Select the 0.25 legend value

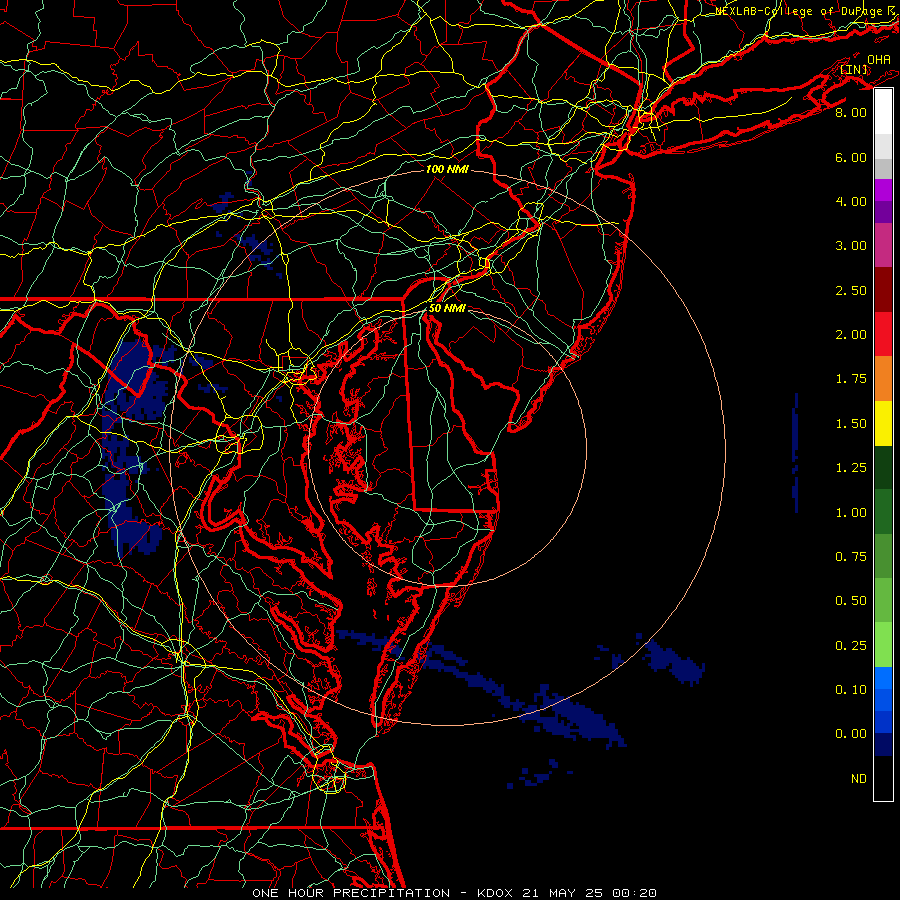(x=851, y=646)
